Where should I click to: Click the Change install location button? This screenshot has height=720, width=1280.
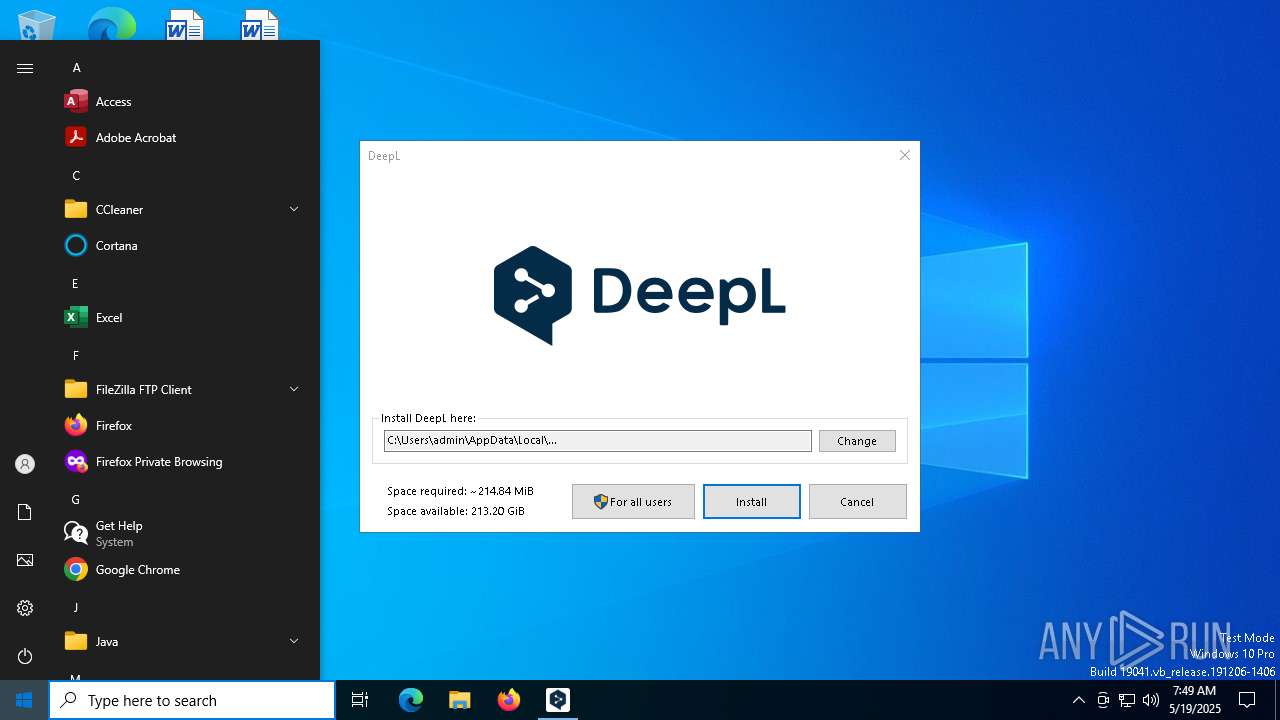point(857,441)
